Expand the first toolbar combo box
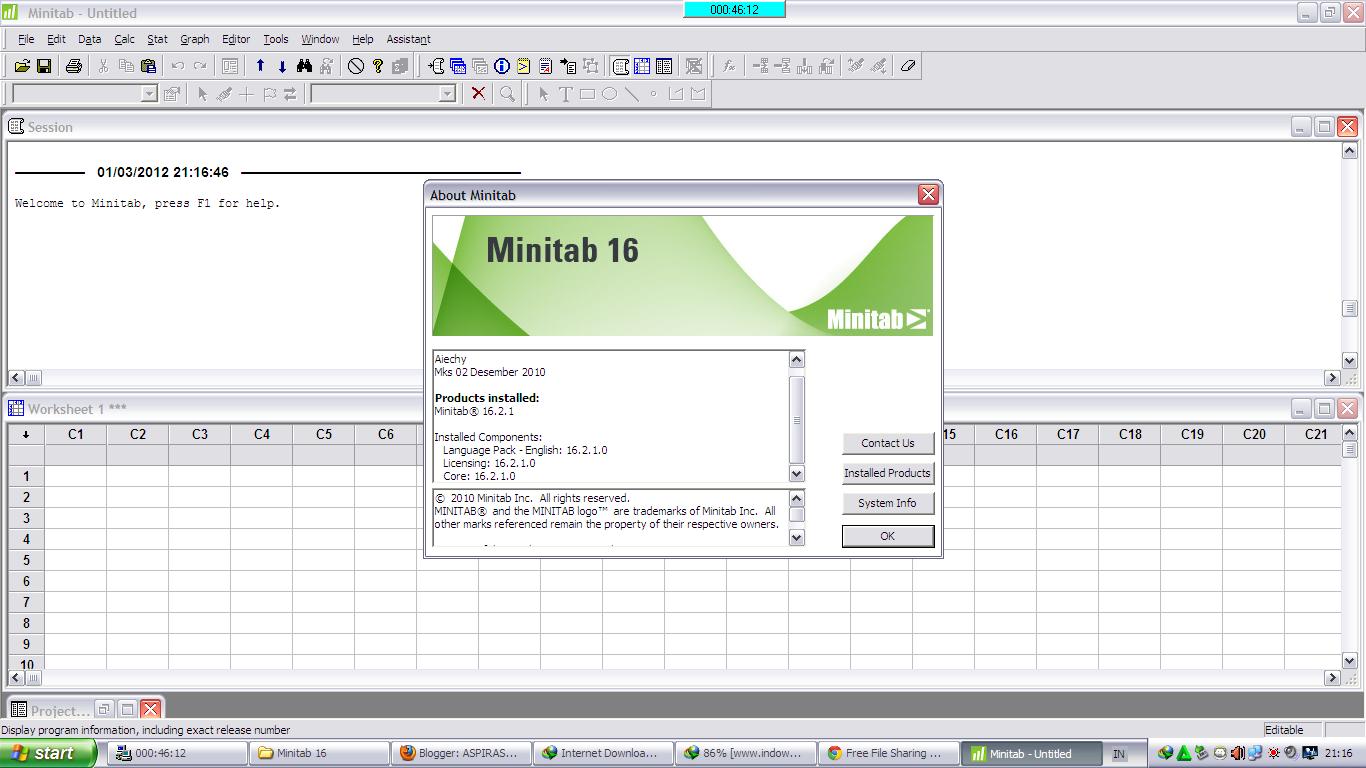Viewport: 1366px width, 768px height. coord(149,93)
